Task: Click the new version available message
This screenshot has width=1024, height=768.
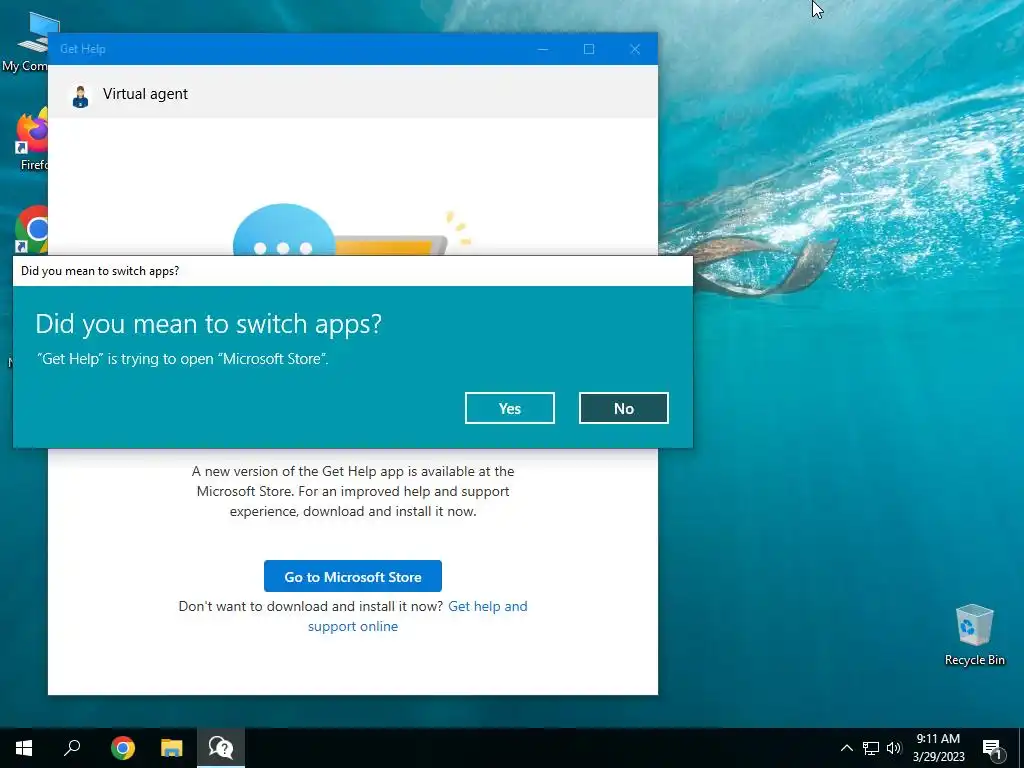Action: point(353,491)
